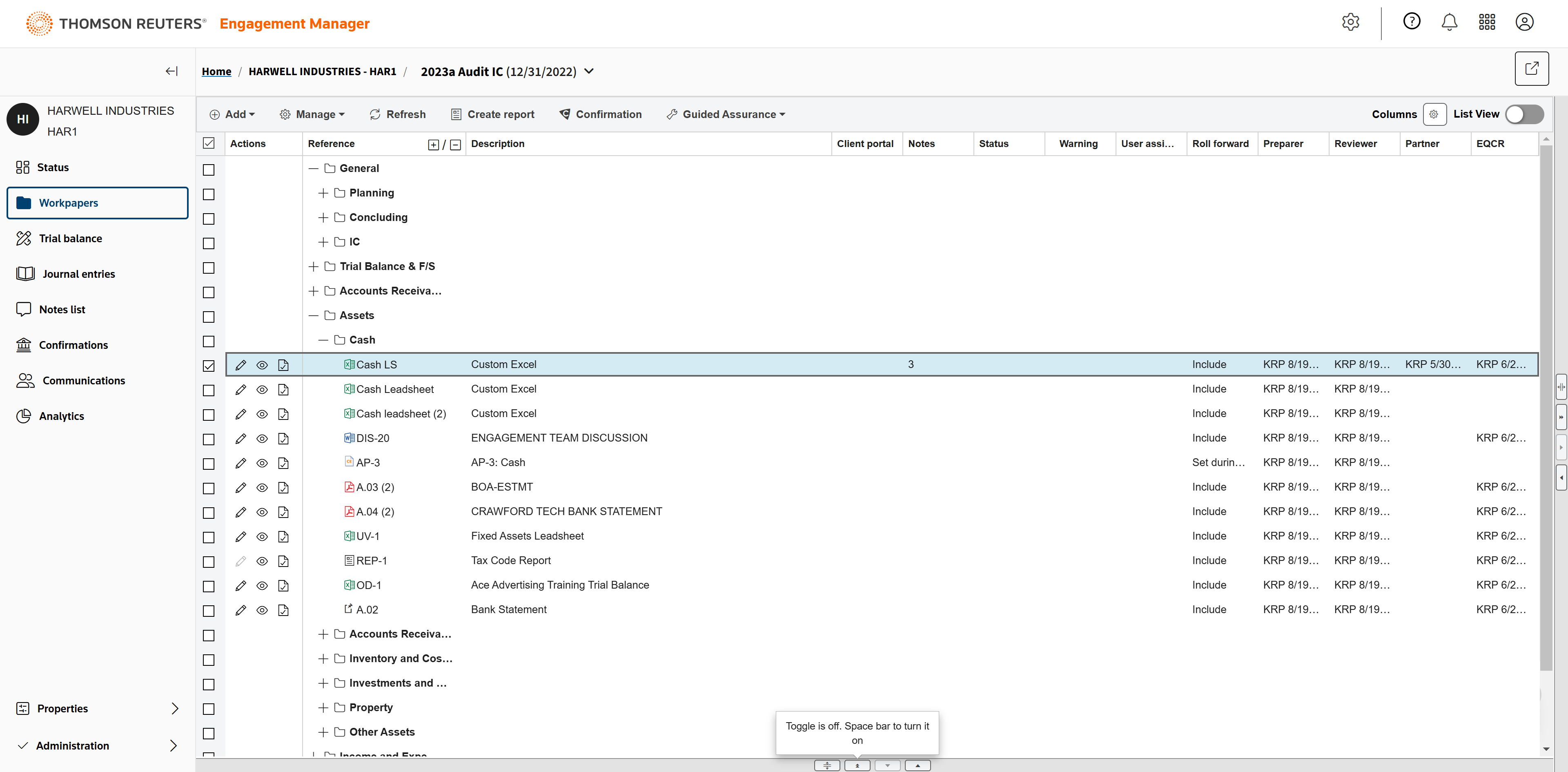Viewport: 1568px width, 772px height.
Task: Follow the Home breadcrumb link
Action: [x=216, y=71]
